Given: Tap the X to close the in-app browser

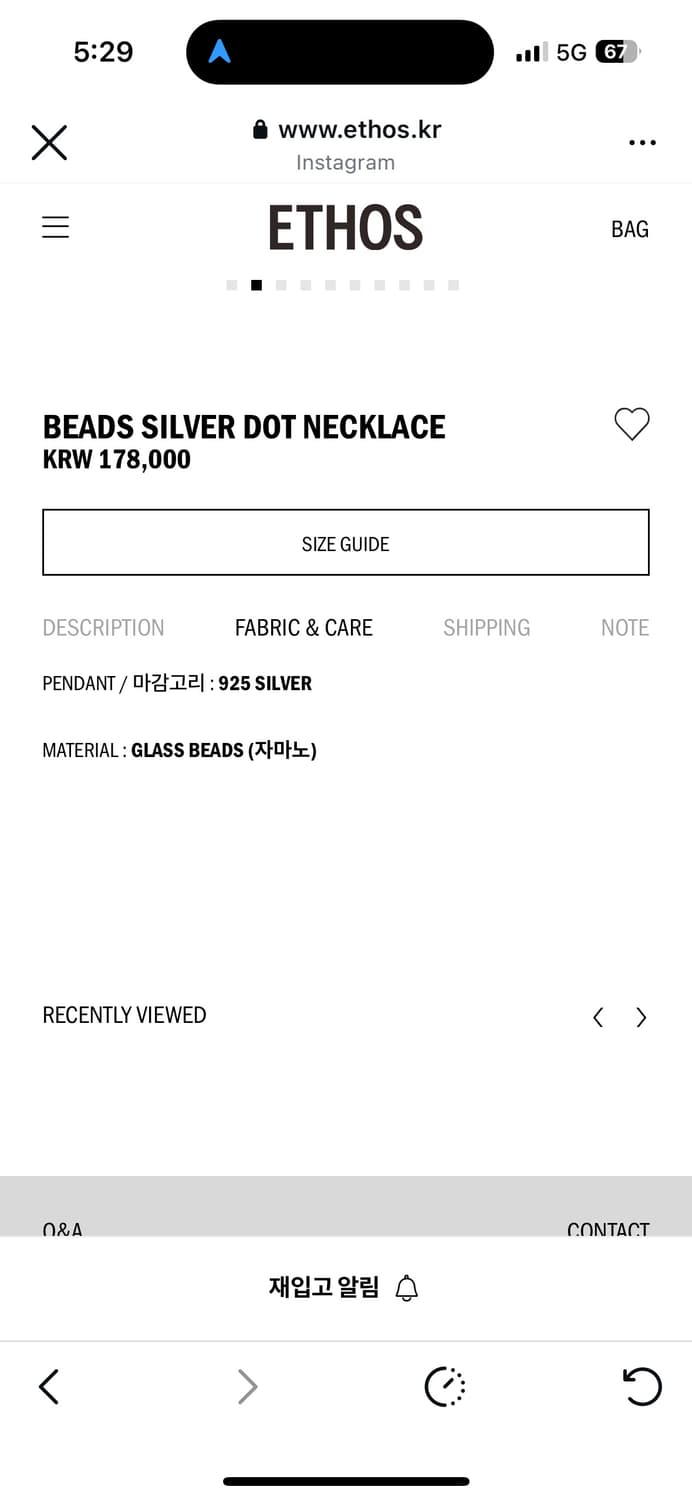Looking at the screenshot, I should [x=49, y=143].
